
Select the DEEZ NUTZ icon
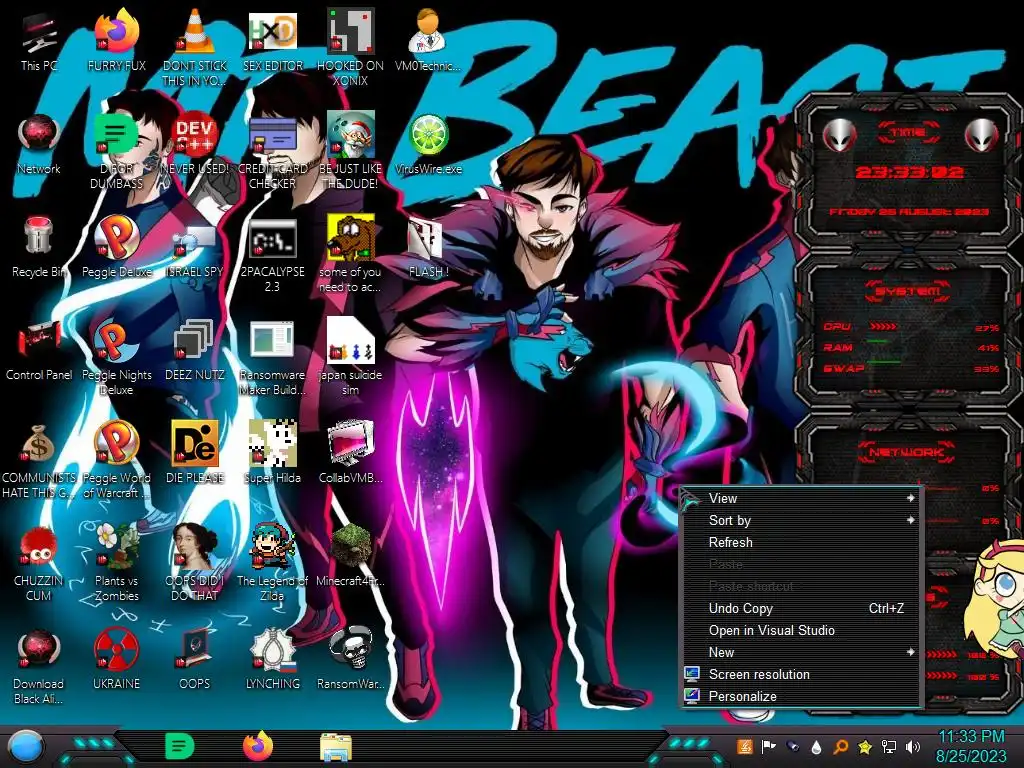pos(195,350)
